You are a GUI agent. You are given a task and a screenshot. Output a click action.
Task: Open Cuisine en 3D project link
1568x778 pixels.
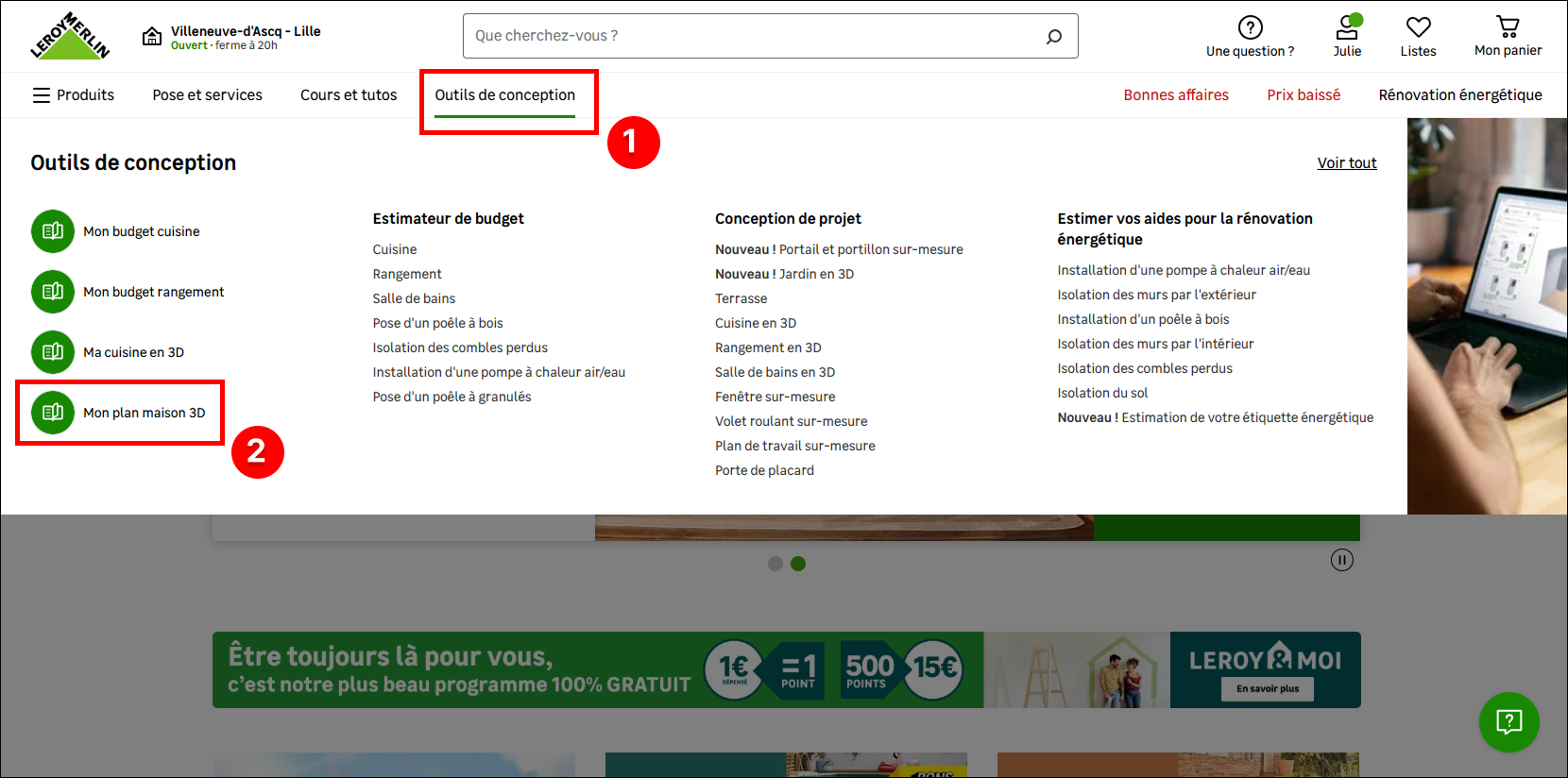pyautogui.click(x=756, y=323)
